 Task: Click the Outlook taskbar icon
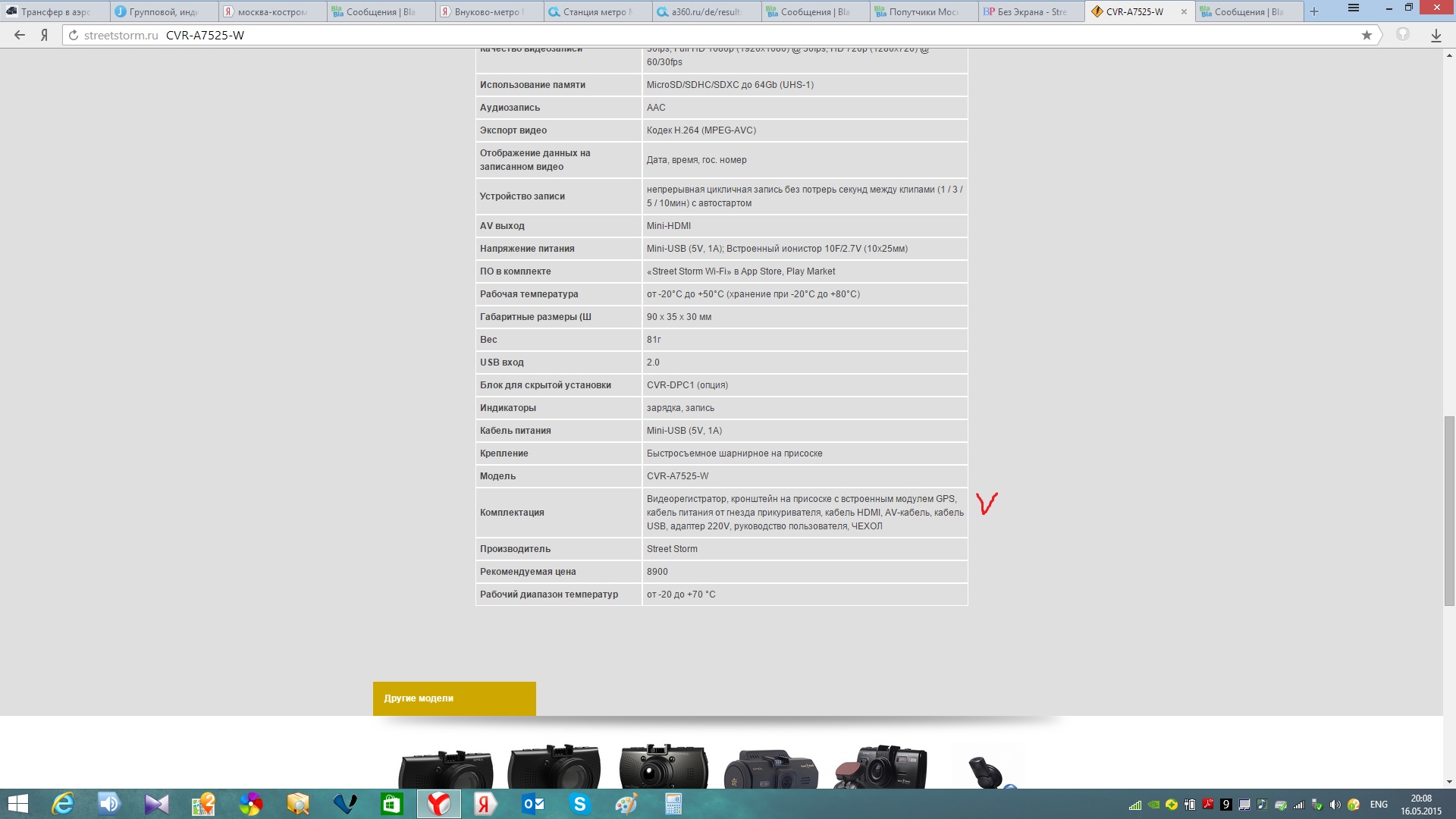[x=533, y=804]
